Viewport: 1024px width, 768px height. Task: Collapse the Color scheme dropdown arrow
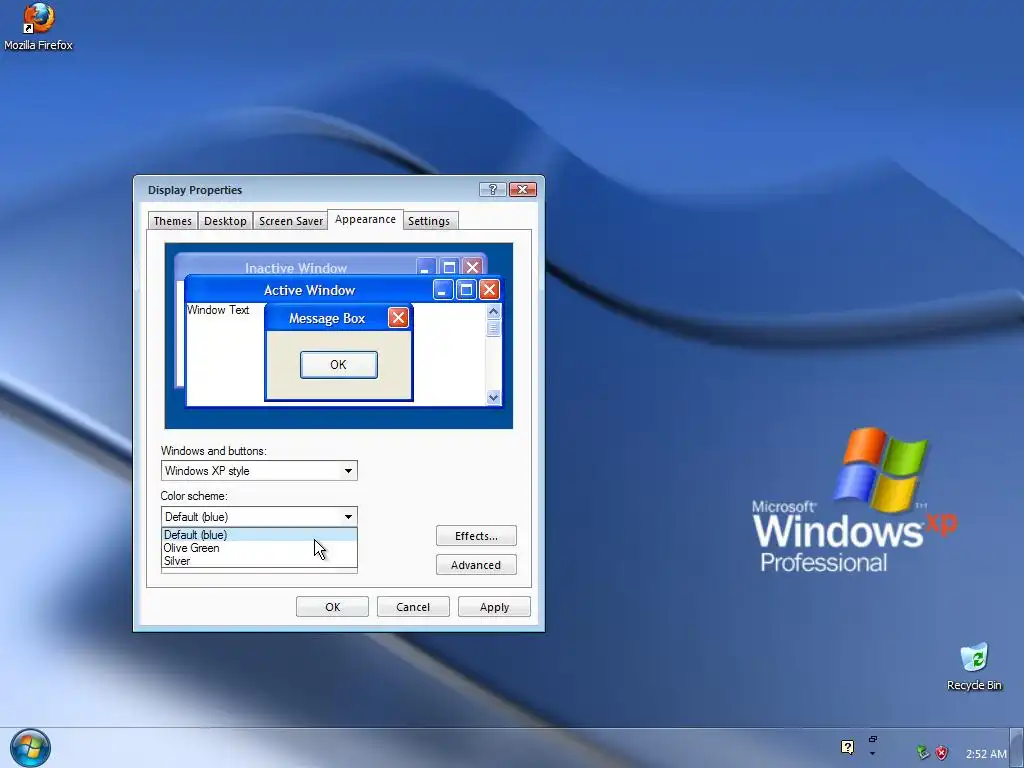348,517
